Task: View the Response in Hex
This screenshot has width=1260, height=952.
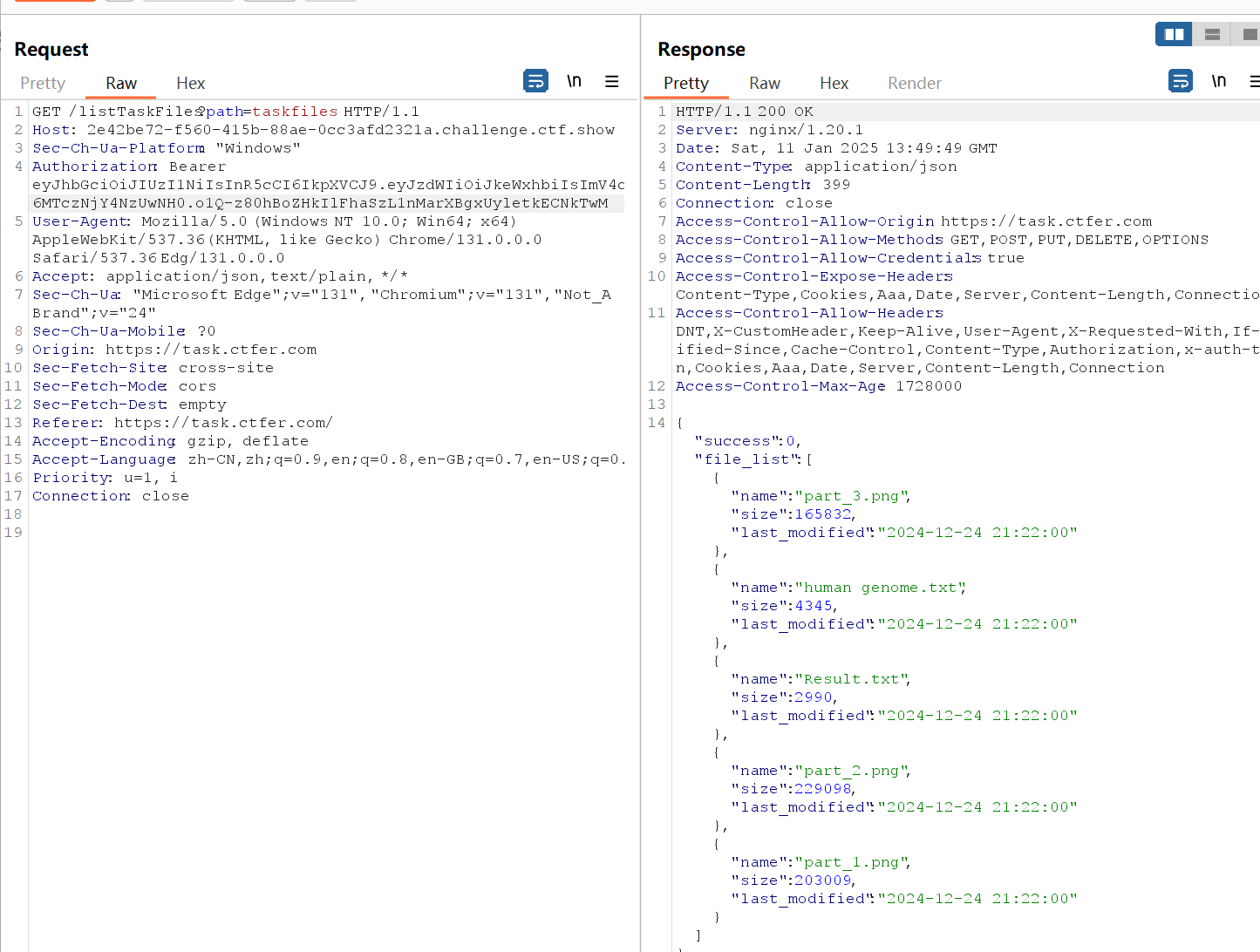Action: (x=834, y=83)
